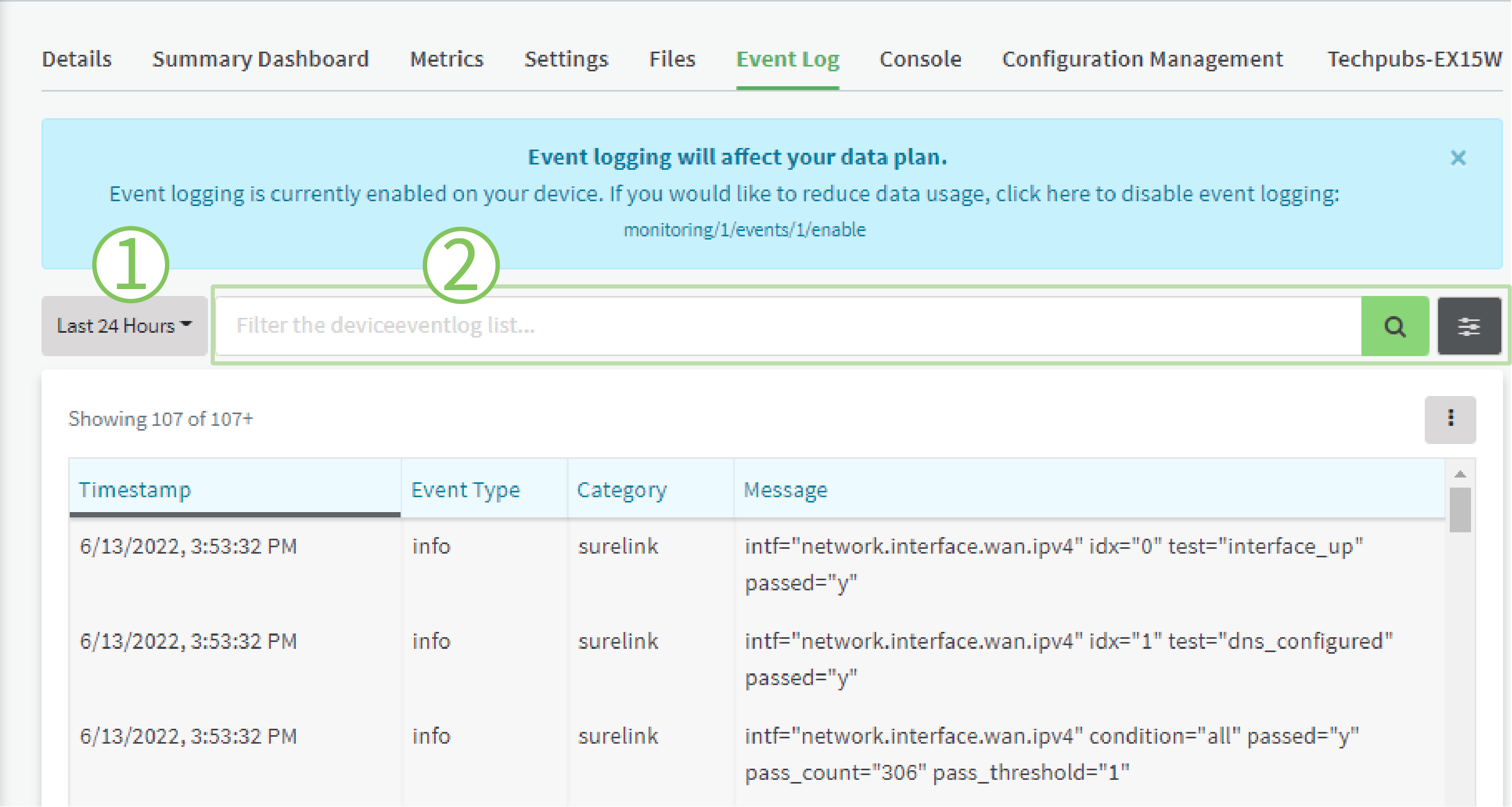Viewport: 1512px width, 807px height.
Task: Open the three-dot table options menu
Action: 1450,419
